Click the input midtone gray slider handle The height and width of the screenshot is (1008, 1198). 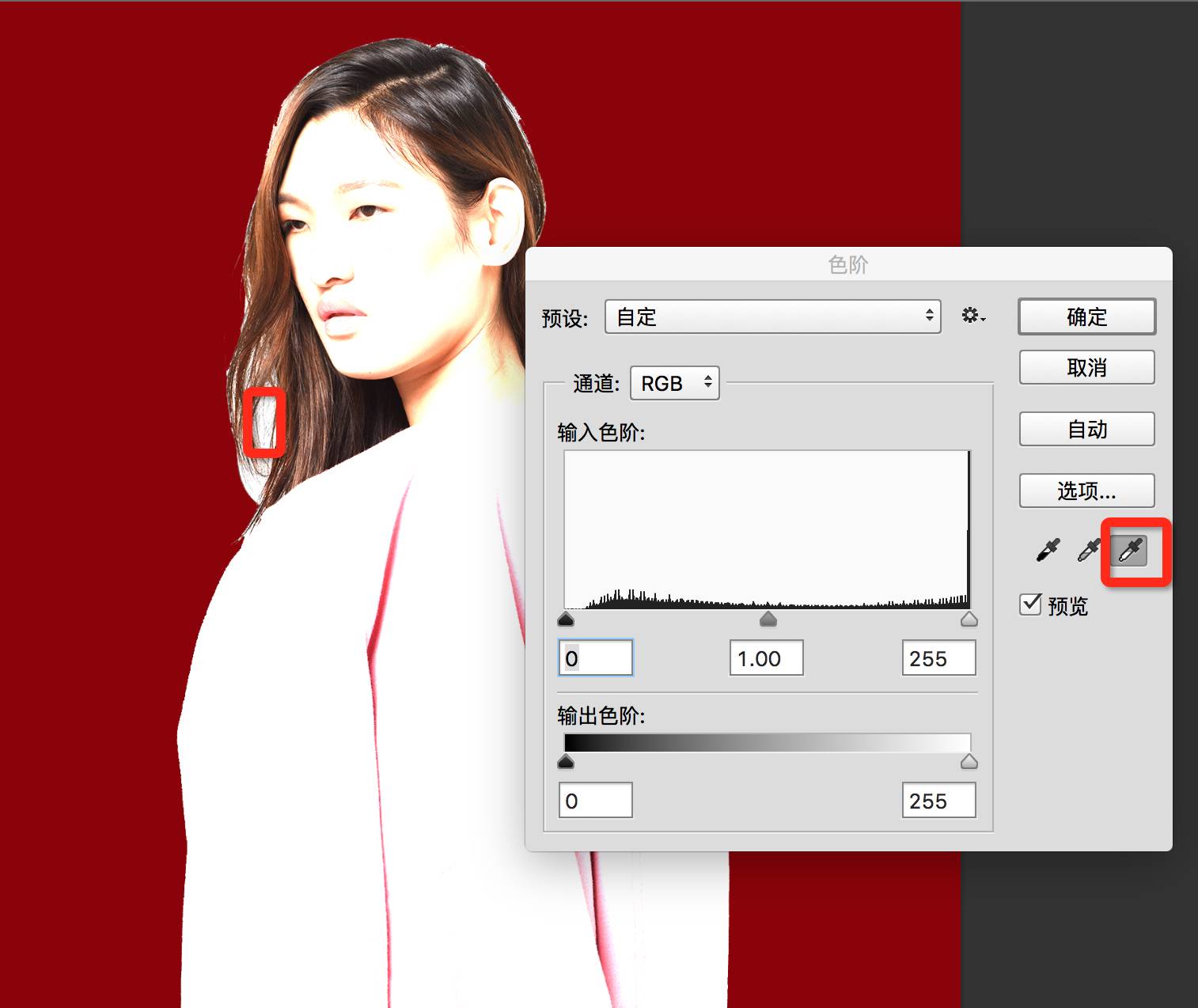pyautogui.click(x=768, y=619)
